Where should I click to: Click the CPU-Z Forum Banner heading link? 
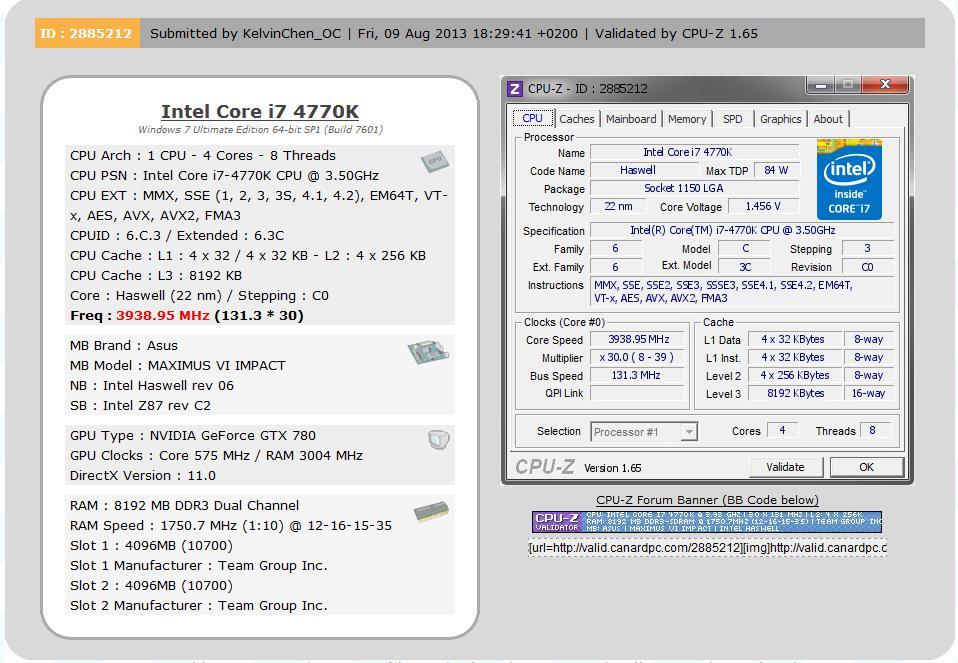click(707, 500)
